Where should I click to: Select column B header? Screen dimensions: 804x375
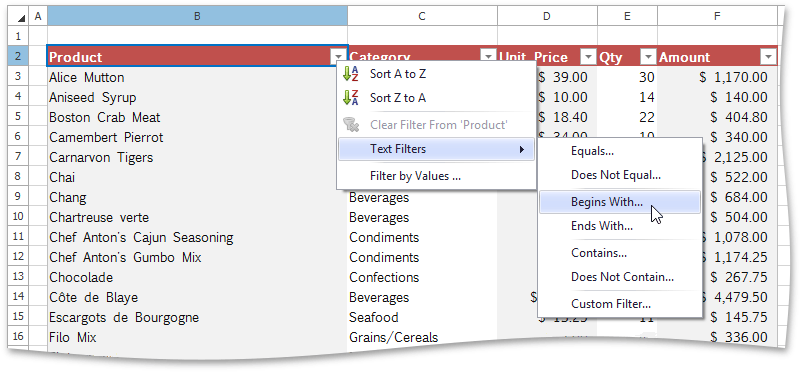pyautogui.click(x=197, y=16)
